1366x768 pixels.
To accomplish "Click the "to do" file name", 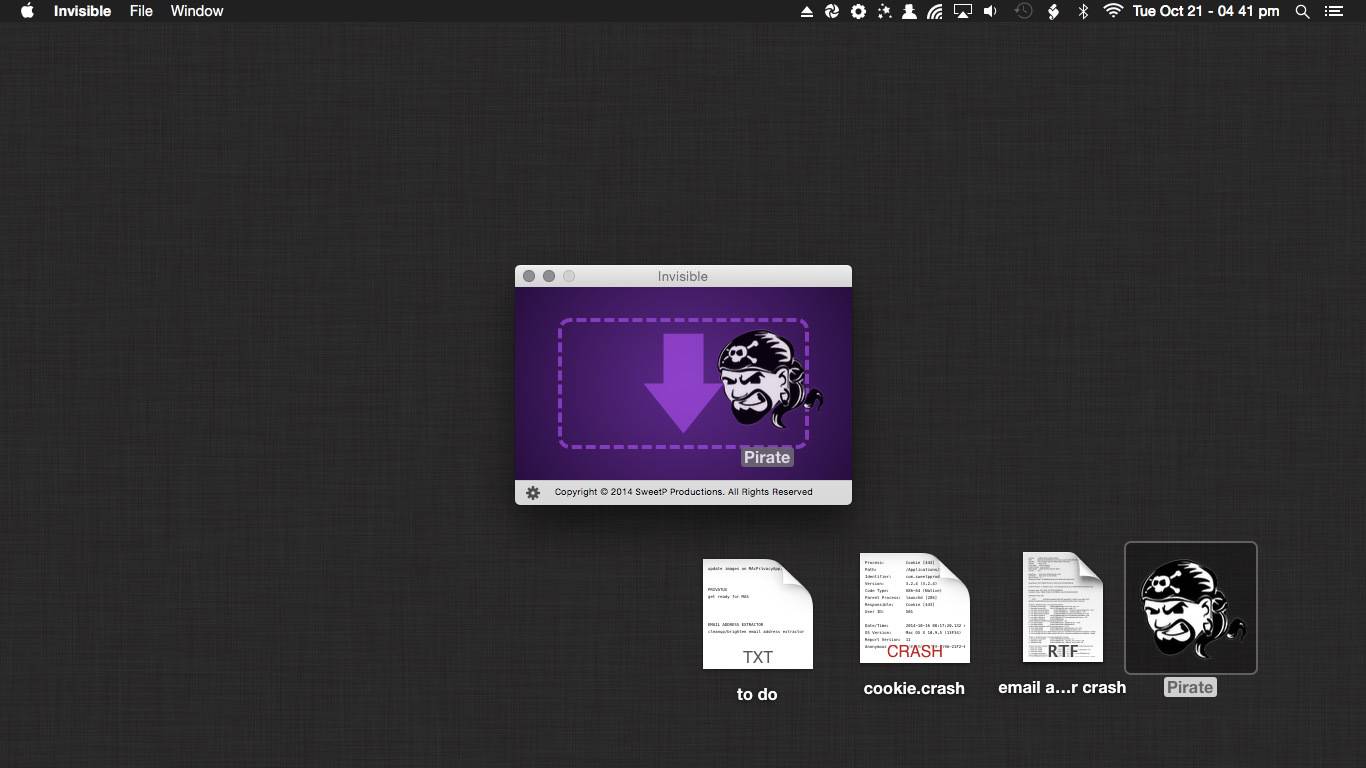I will (x=757, y=694).
